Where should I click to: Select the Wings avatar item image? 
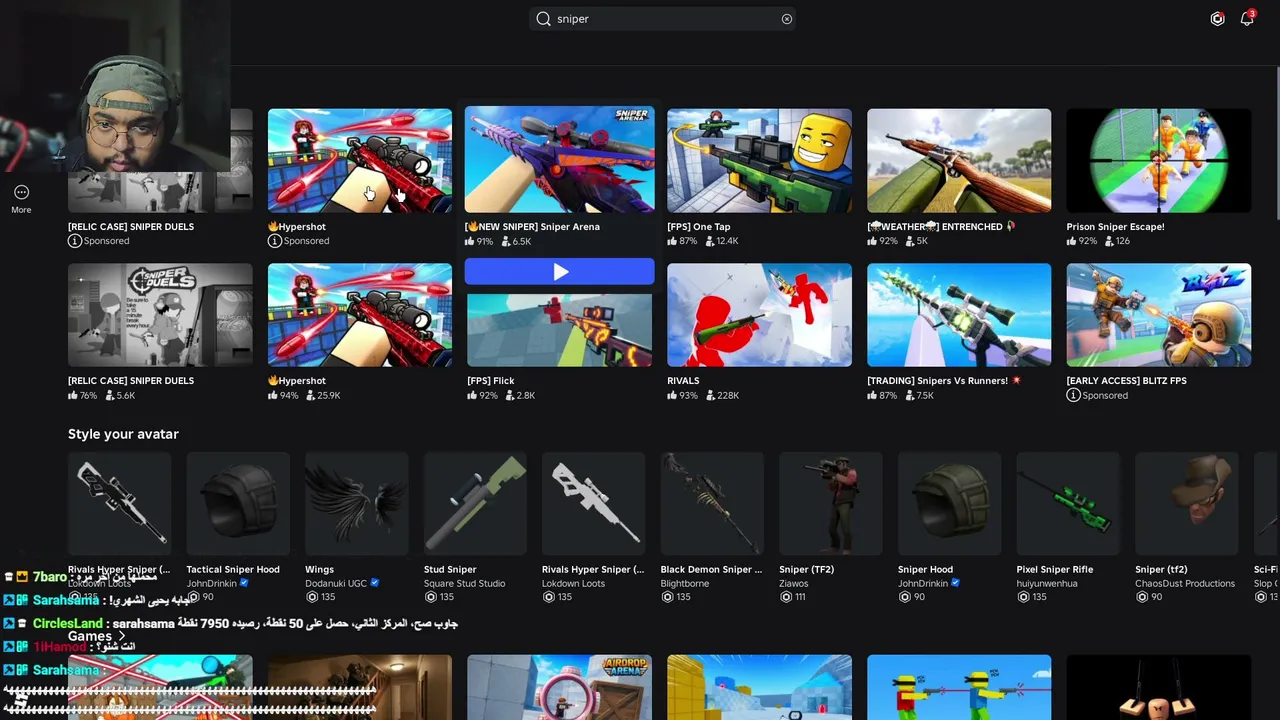[357, 504]
